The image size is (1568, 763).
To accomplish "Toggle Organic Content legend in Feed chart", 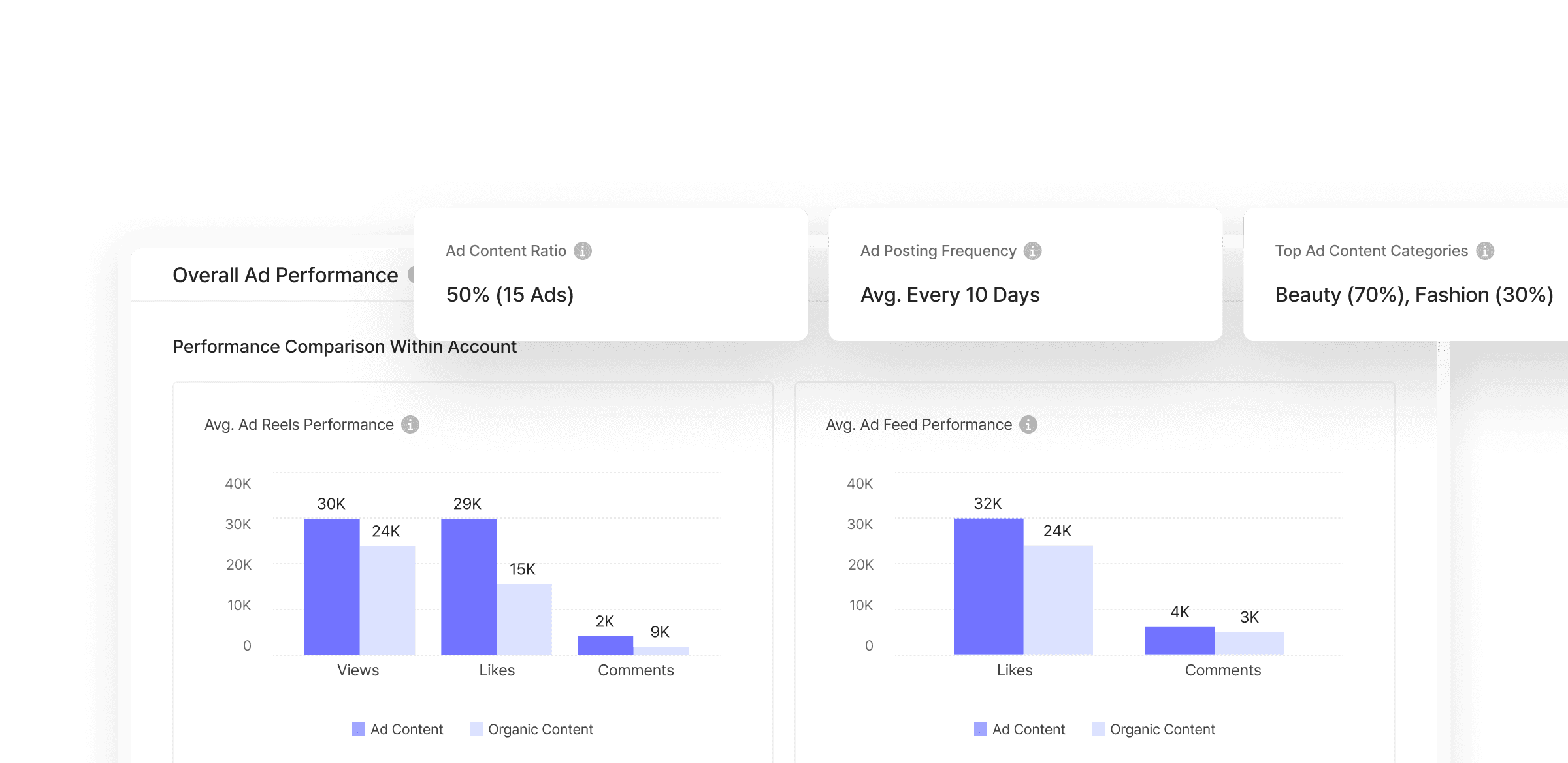I will click(1162, 729).
